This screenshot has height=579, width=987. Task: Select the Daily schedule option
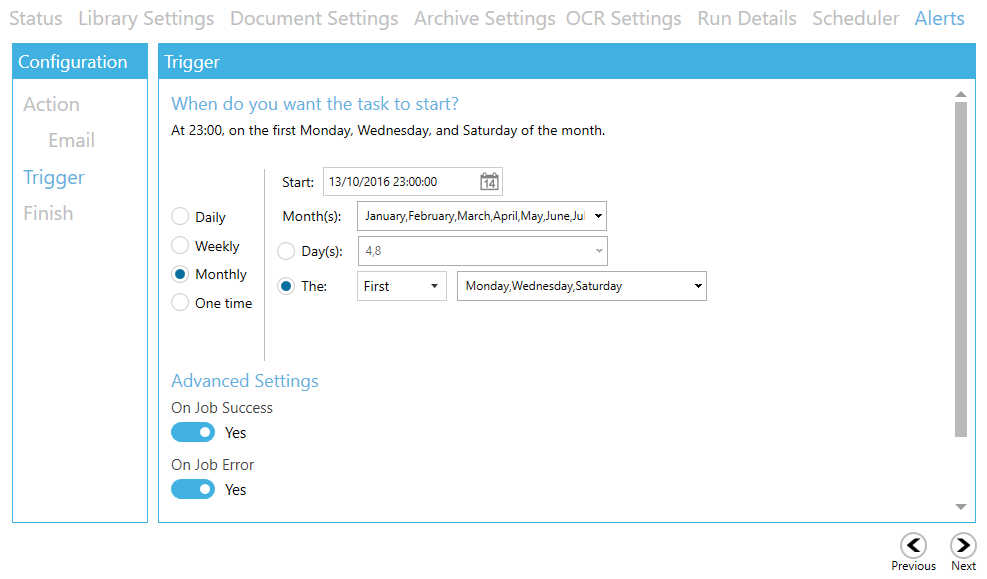coord(180,216)
